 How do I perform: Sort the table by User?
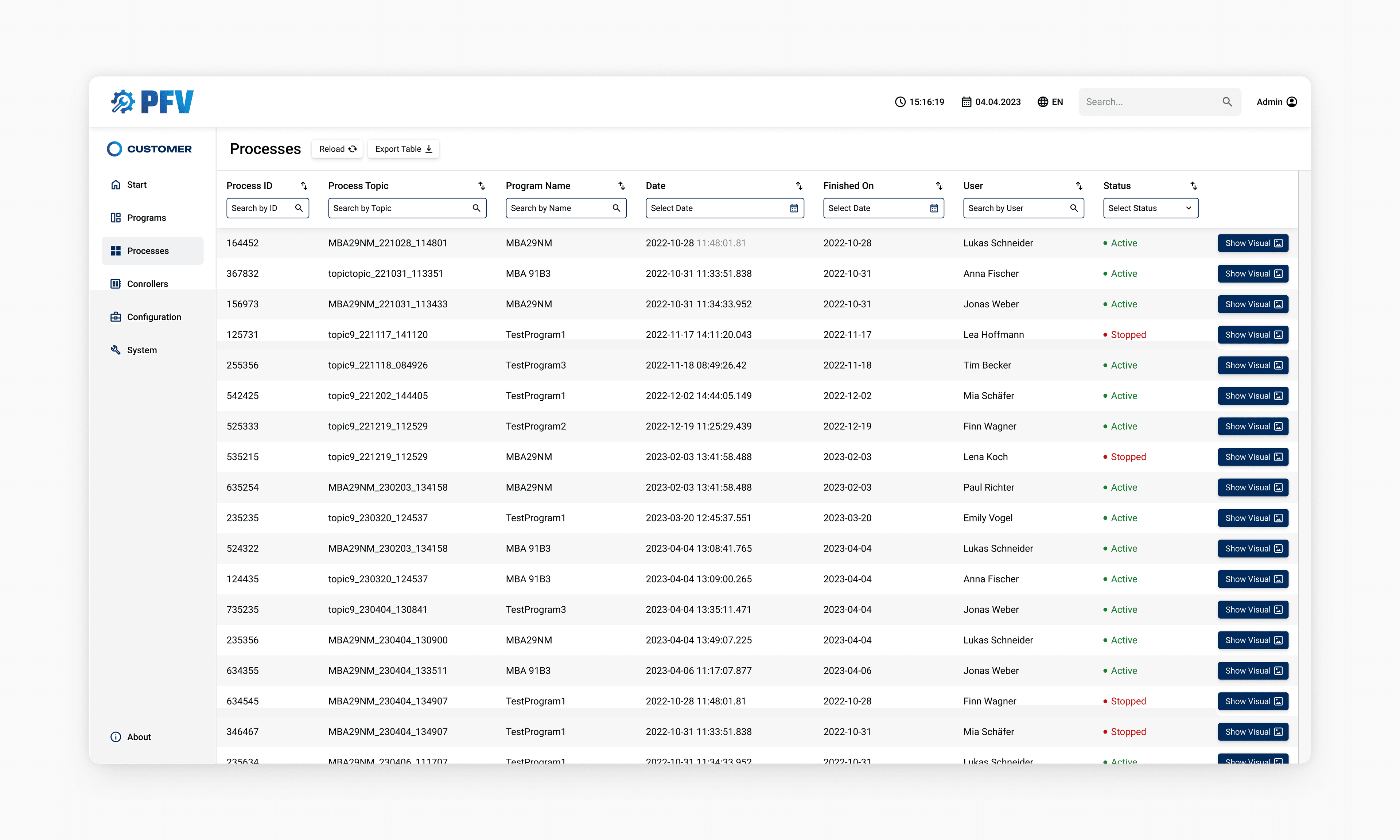click(x=1079, y=186)
